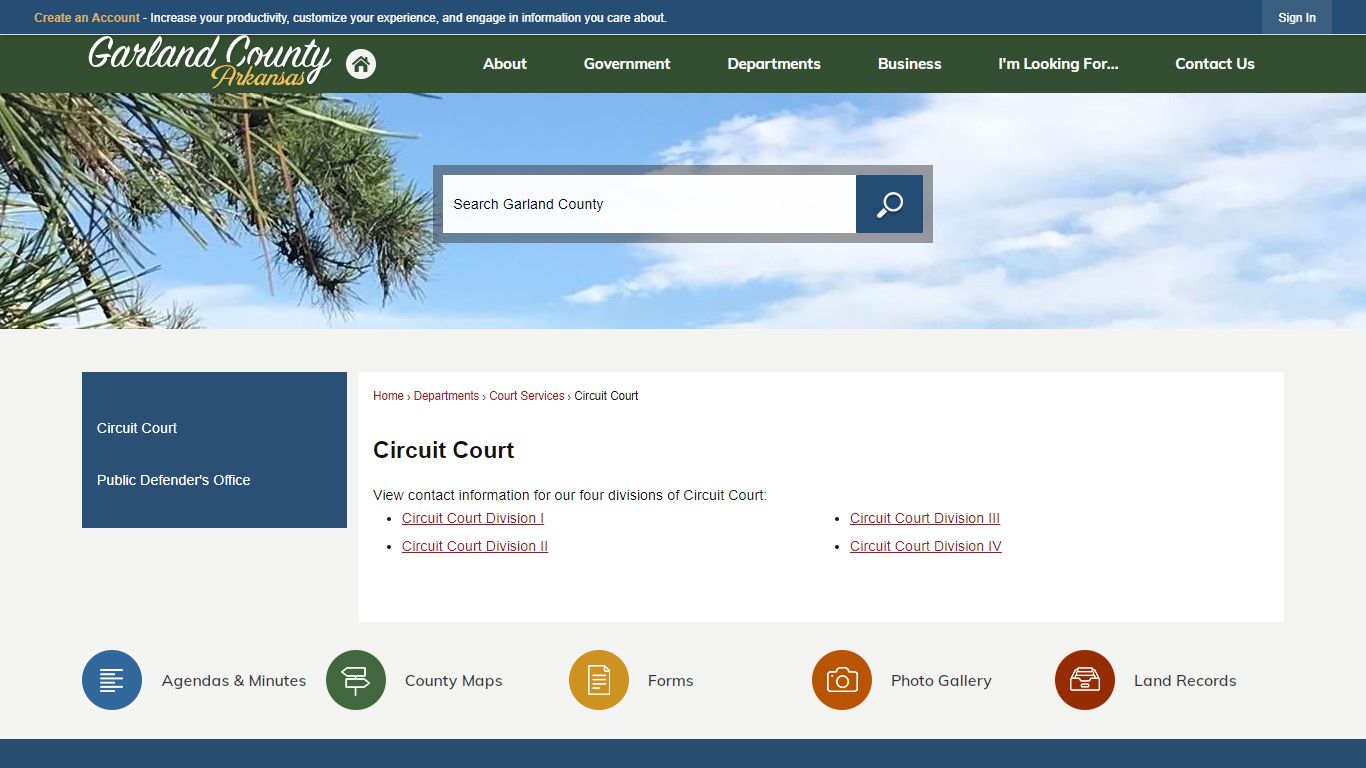
Task: Open the Contact Us menu
Action: pyautogui.click(x=1215, y=64)
